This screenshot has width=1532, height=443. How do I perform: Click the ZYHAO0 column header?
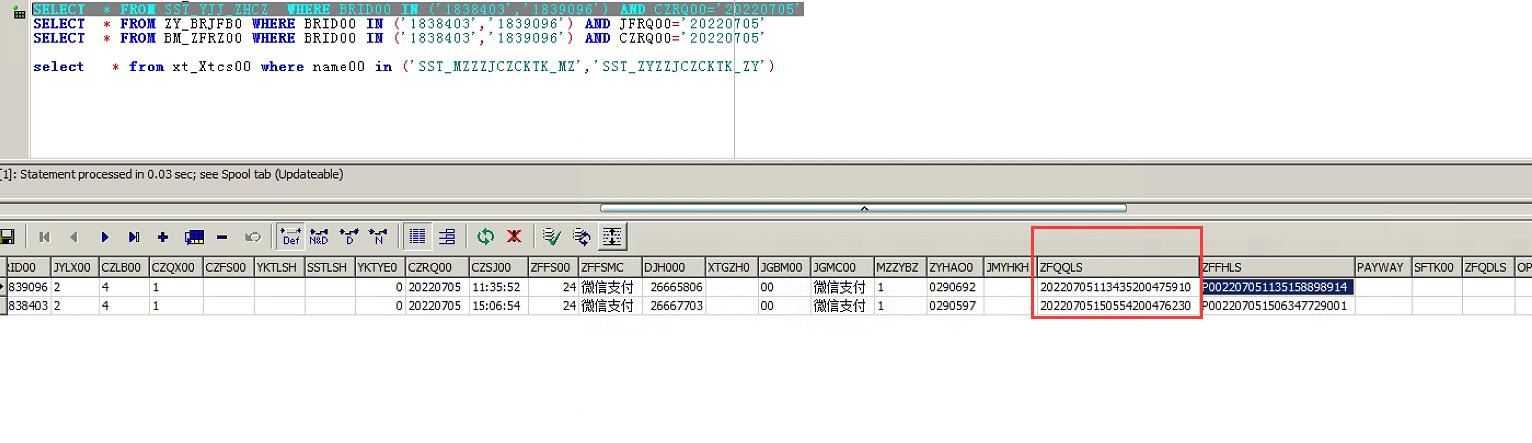(955, 268)
